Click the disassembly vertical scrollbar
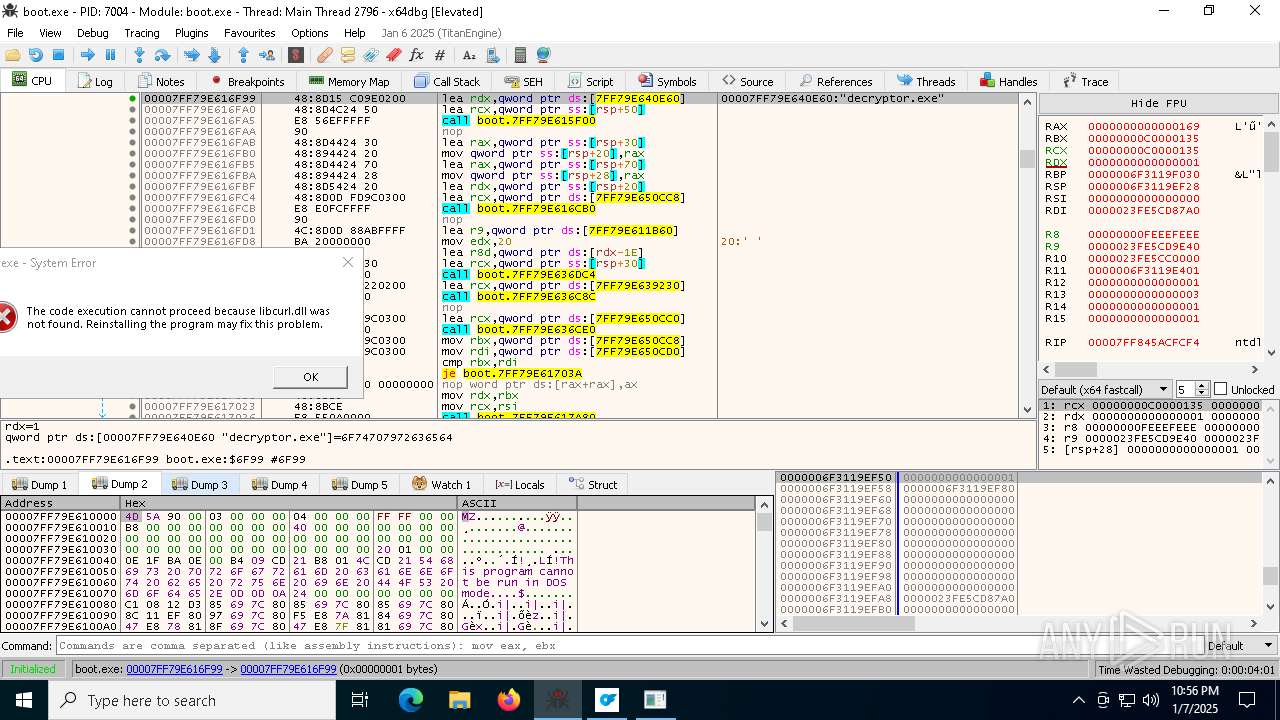Viewport: 1280px width, 720px height. point(1027,255)
